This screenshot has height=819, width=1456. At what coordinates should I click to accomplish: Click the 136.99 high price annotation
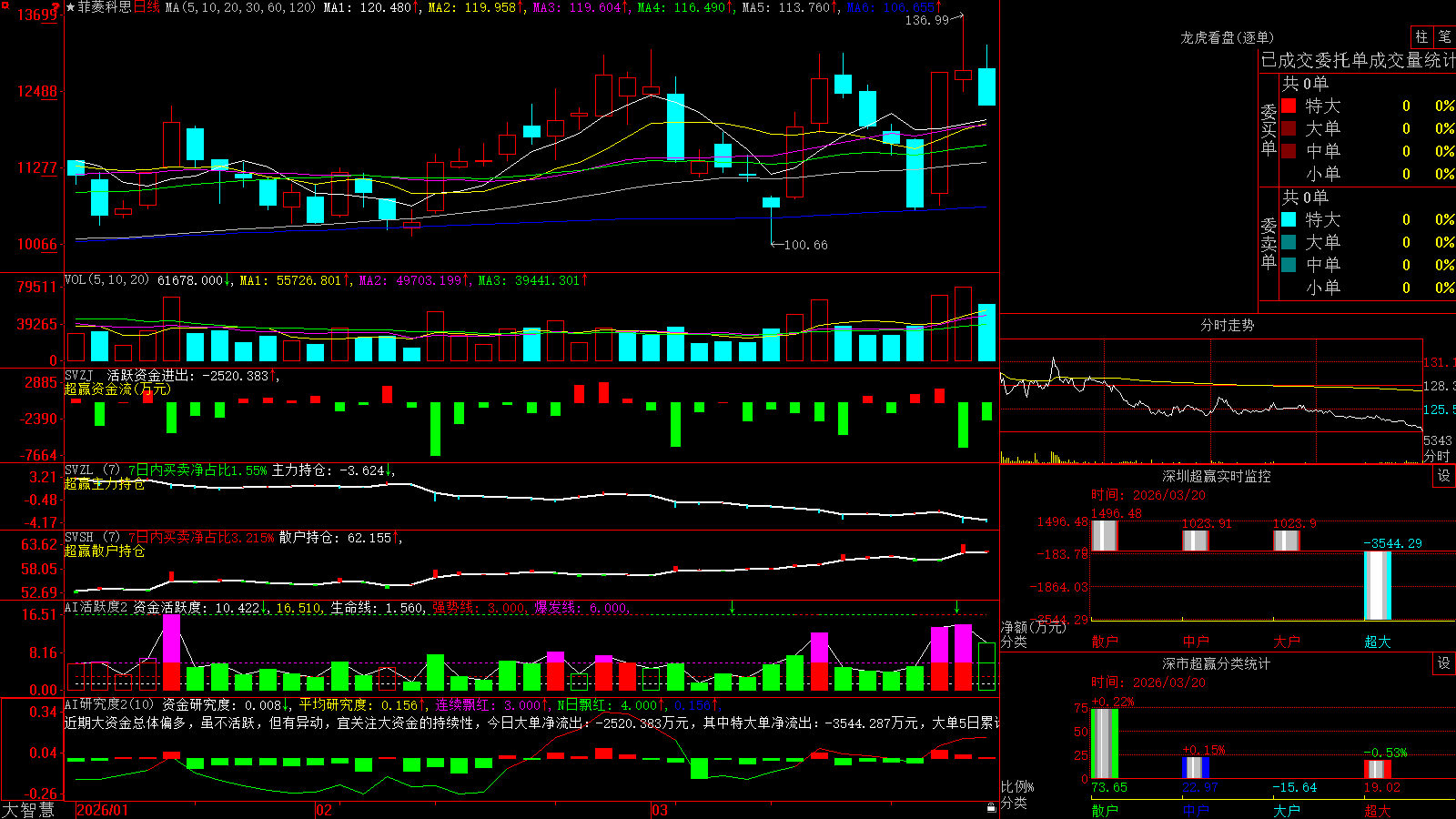(x=926, y=20)
